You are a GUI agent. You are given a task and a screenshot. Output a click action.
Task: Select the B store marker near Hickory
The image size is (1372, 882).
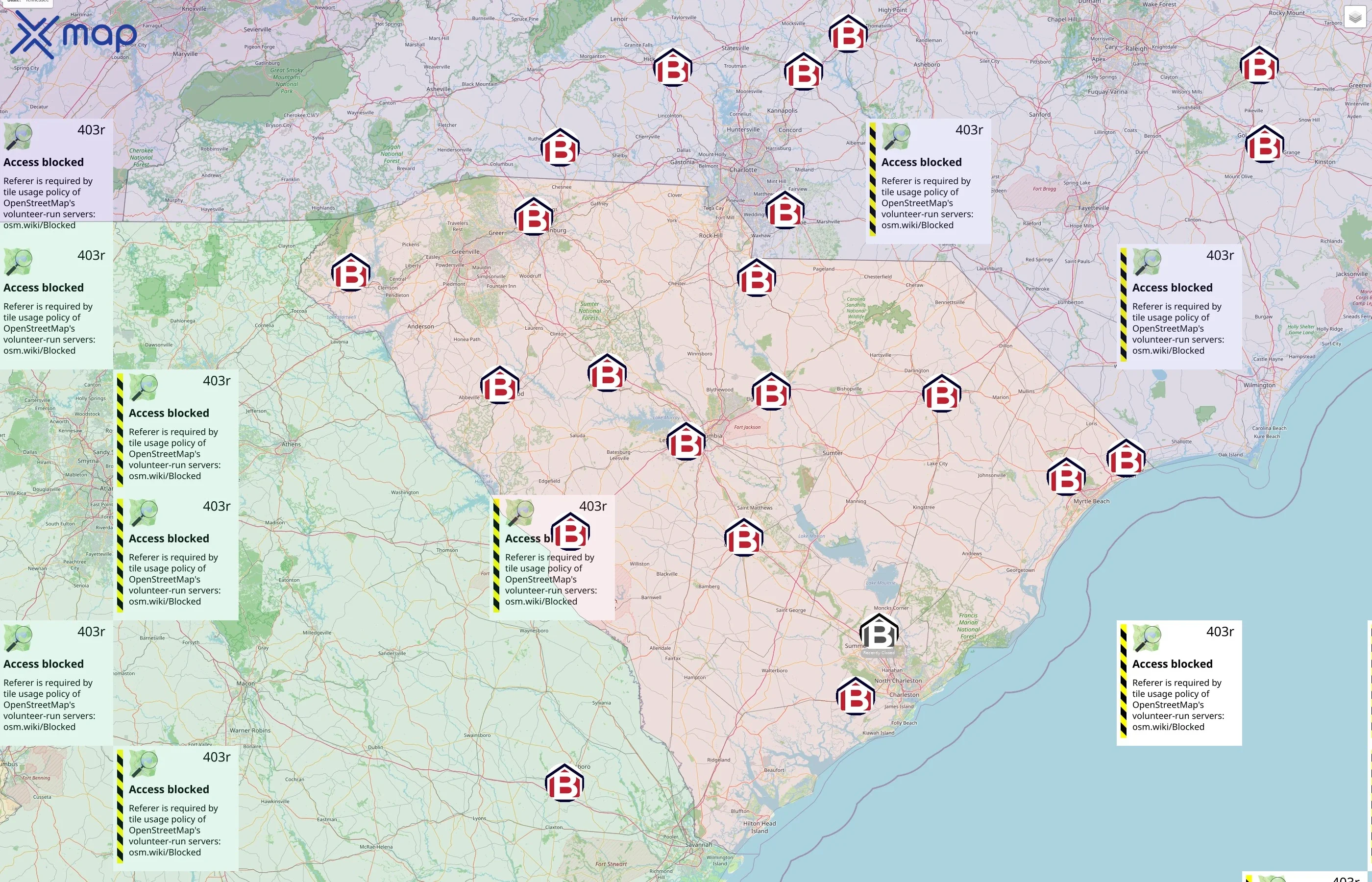click(x=673, y=68)
